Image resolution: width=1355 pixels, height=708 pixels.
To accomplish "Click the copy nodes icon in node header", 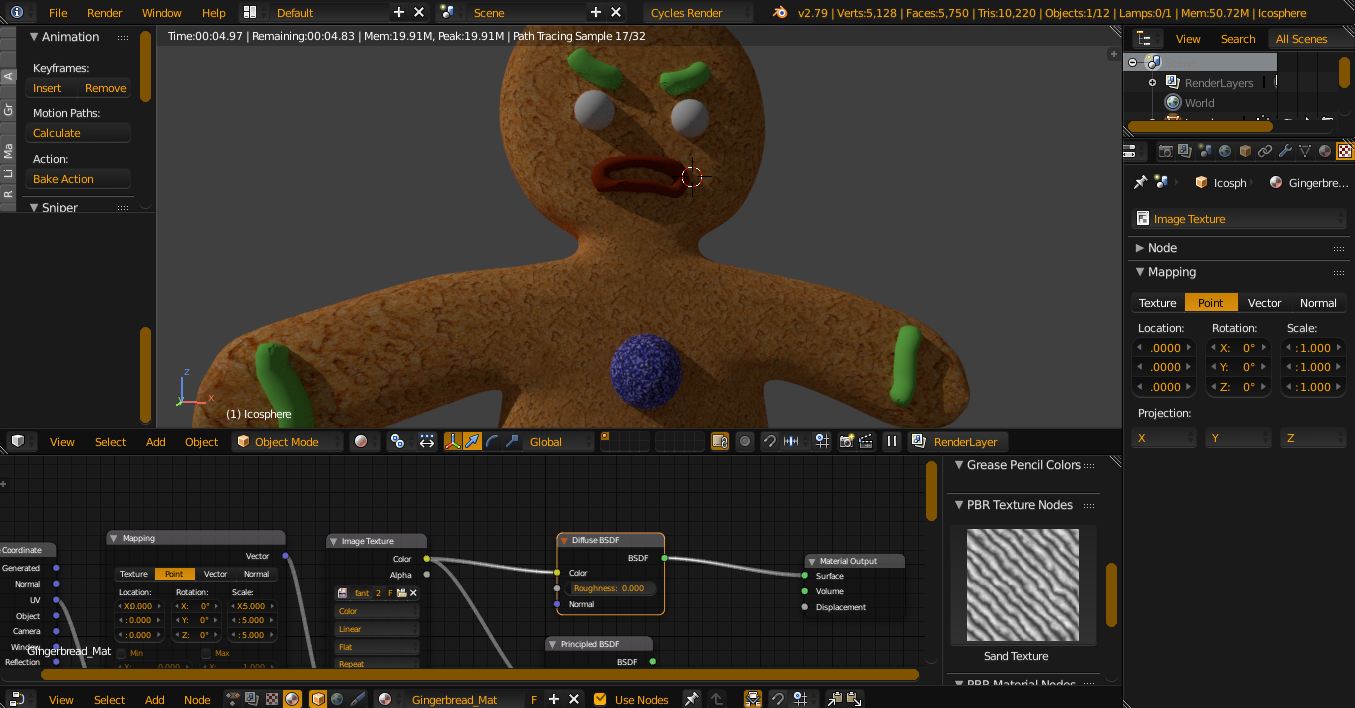I will coord(835,699).
